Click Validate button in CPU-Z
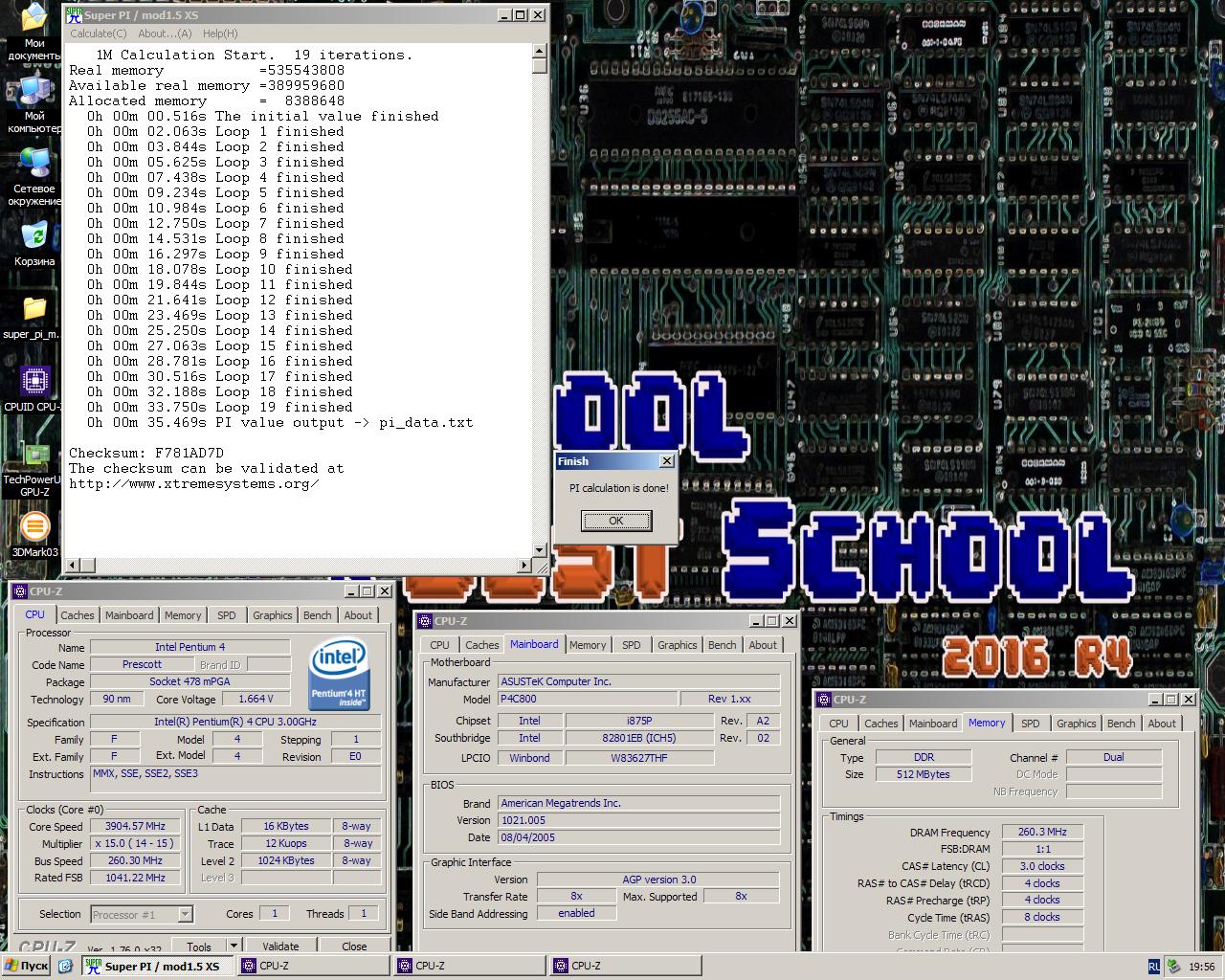 coord(280,947)
